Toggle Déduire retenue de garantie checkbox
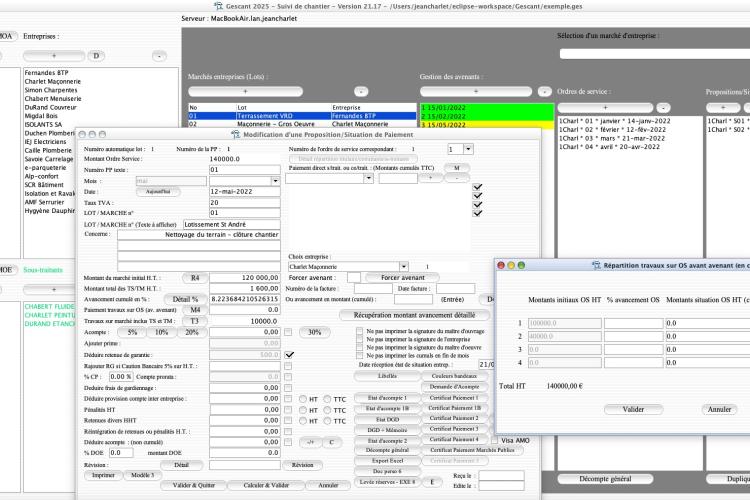The height and width of the screenshot is (500, 750). click(289, 355)
